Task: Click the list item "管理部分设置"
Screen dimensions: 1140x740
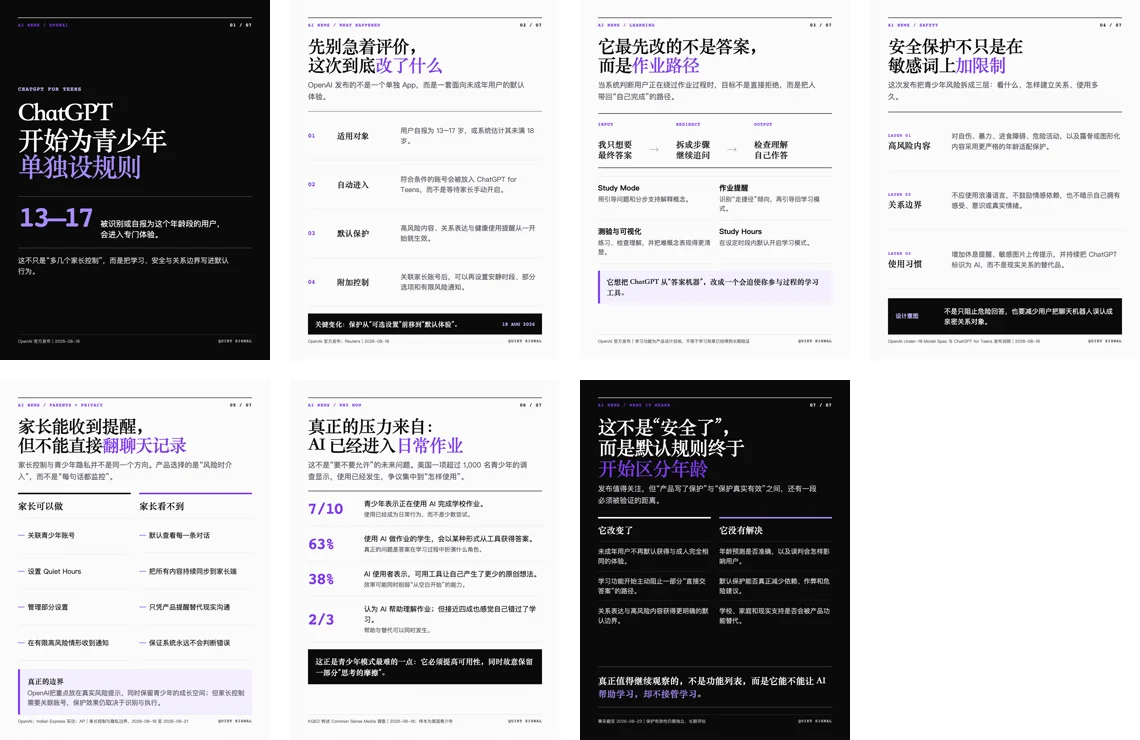Action: [x=47, y=607]
